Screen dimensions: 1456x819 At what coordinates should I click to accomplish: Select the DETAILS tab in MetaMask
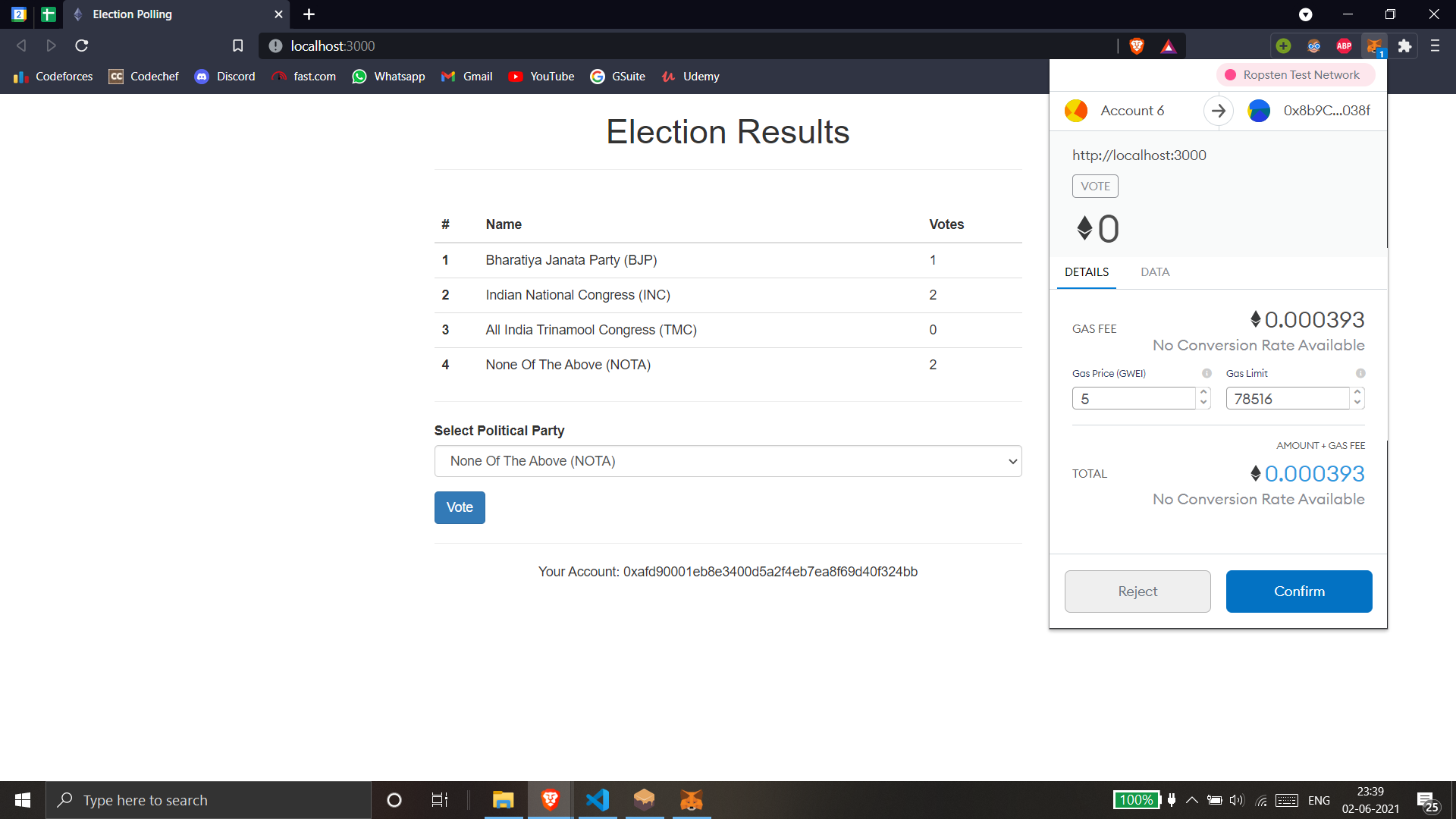point(1086,271)
